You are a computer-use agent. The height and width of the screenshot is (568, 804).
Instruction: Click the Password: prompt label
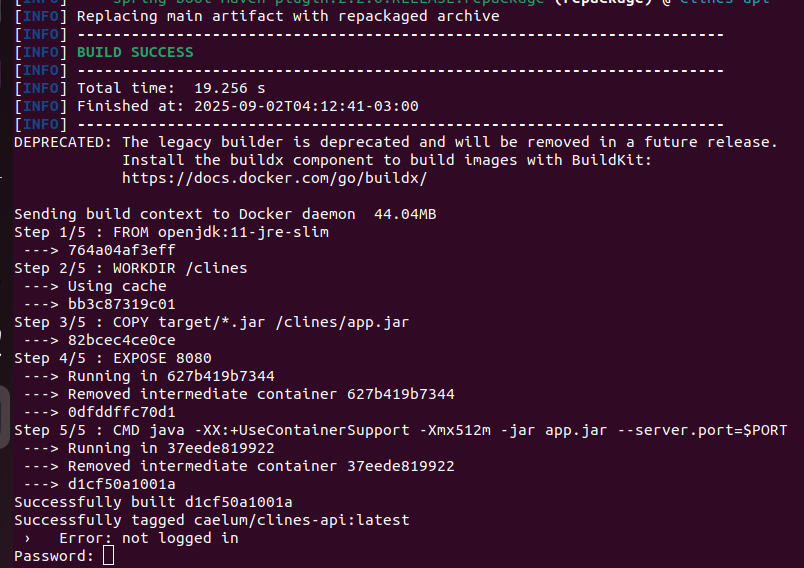click(x=54, y=556)
